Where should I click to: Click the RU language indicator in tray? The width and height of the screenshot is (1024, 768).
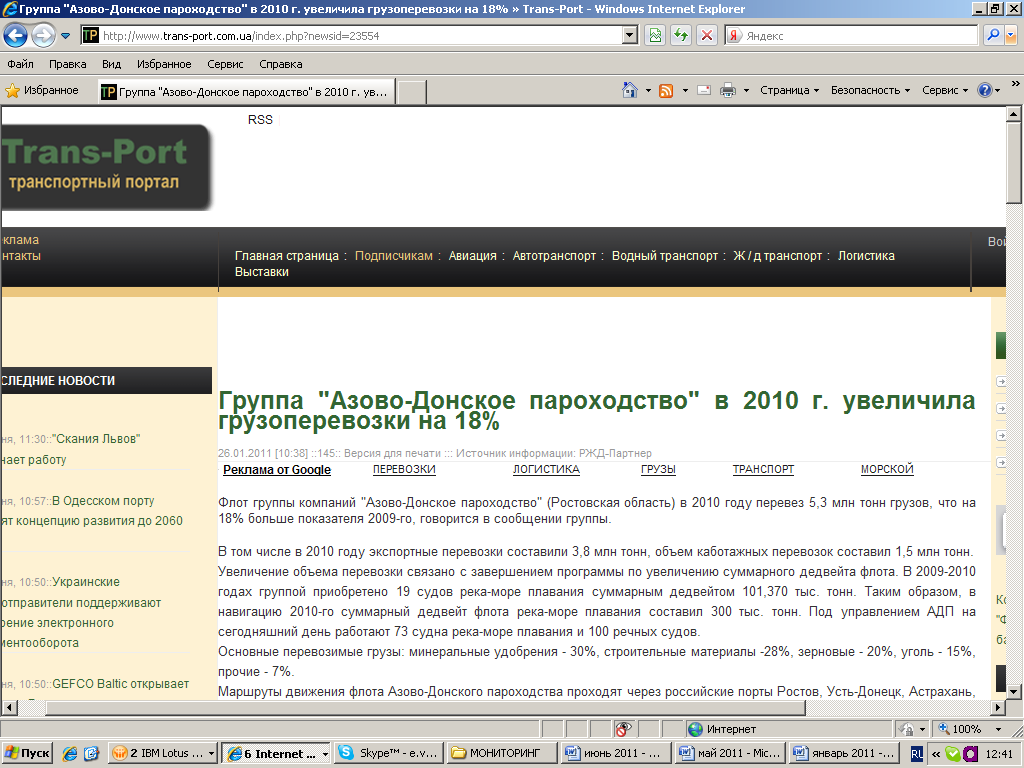tap(917, 754)
